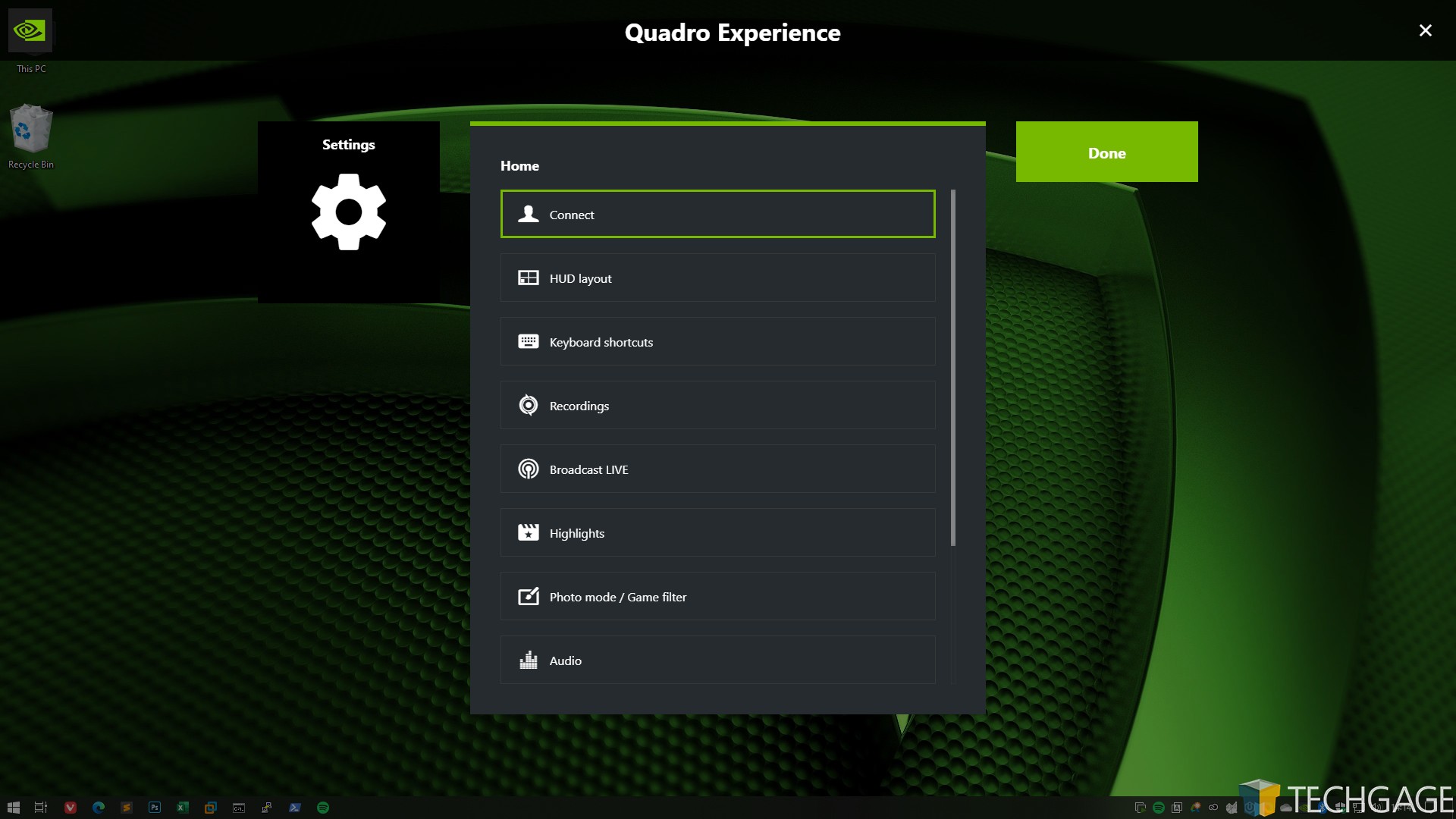Click the Audio equalizer icon
The image size is (1456, 819).
[528, 660]
